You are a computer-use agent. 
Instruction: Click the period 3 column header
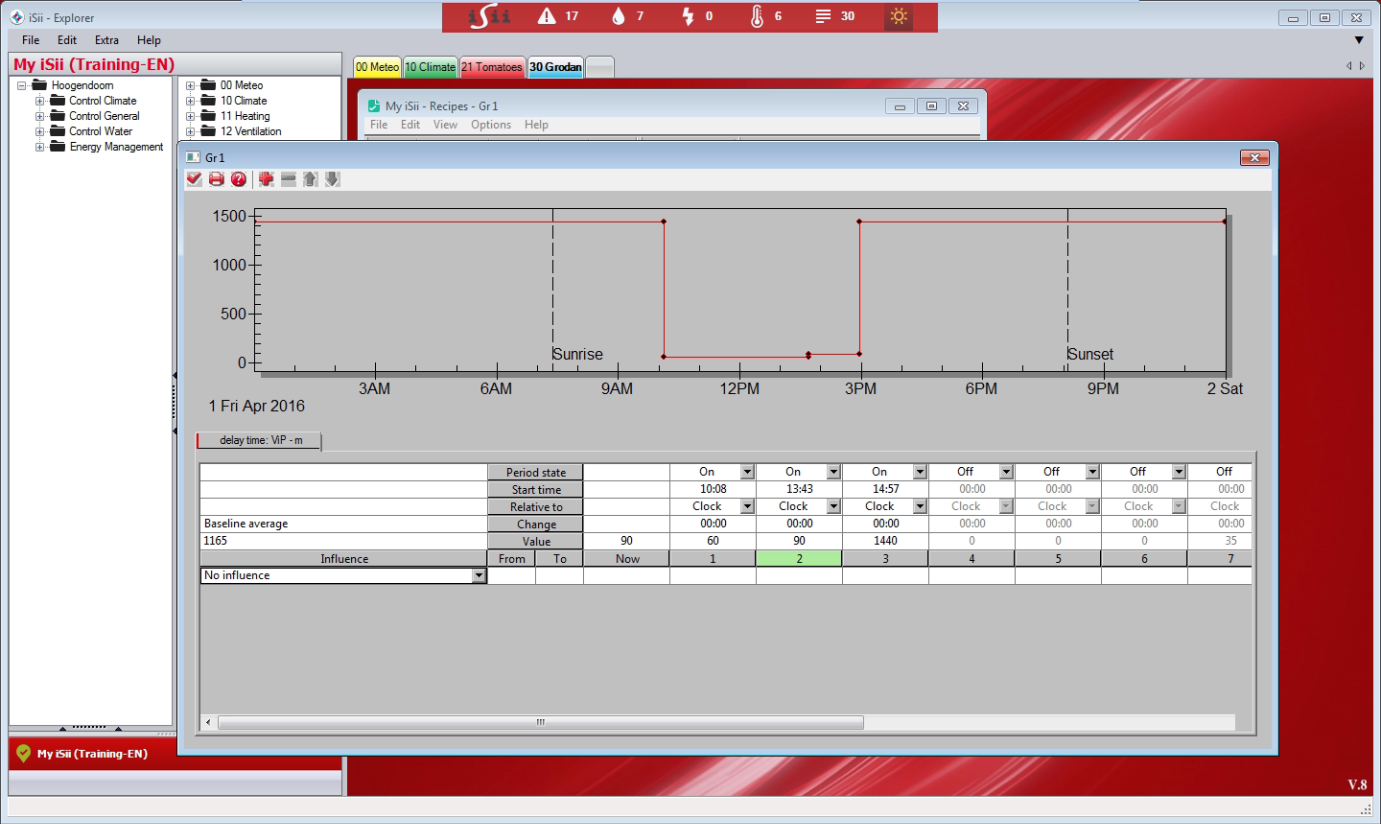(x=884, y=559)
